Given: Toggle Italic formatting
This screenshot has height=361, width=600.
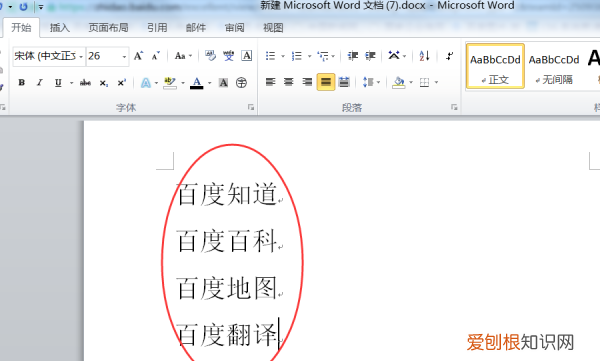Looking at the screenshot, I should (39, 82).
